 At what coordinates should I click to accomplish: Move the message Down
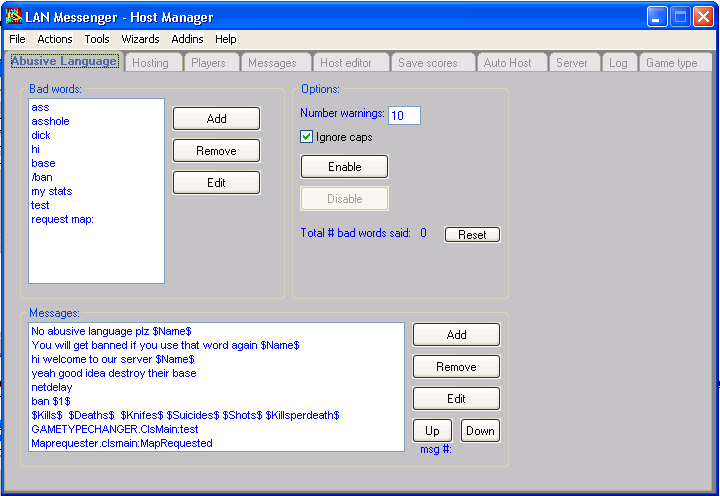480,431
